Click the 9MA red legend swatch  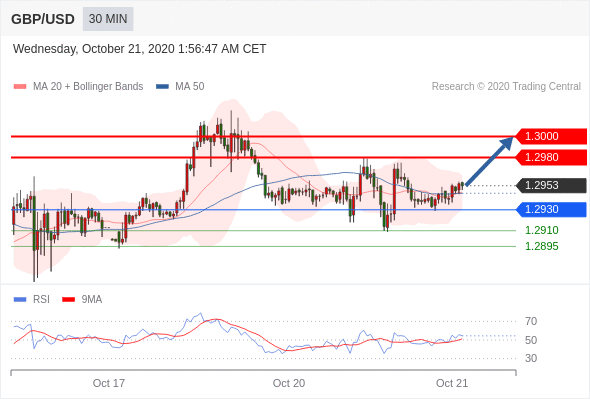68,300
